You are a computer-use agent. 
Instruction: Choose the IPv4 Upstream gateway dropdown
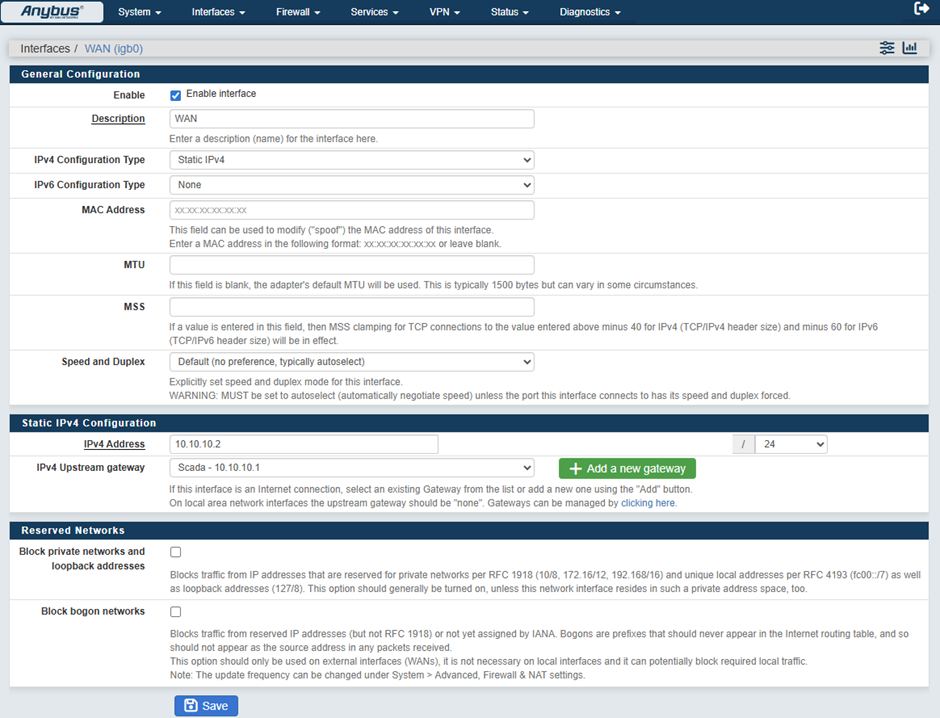[352, 468]
